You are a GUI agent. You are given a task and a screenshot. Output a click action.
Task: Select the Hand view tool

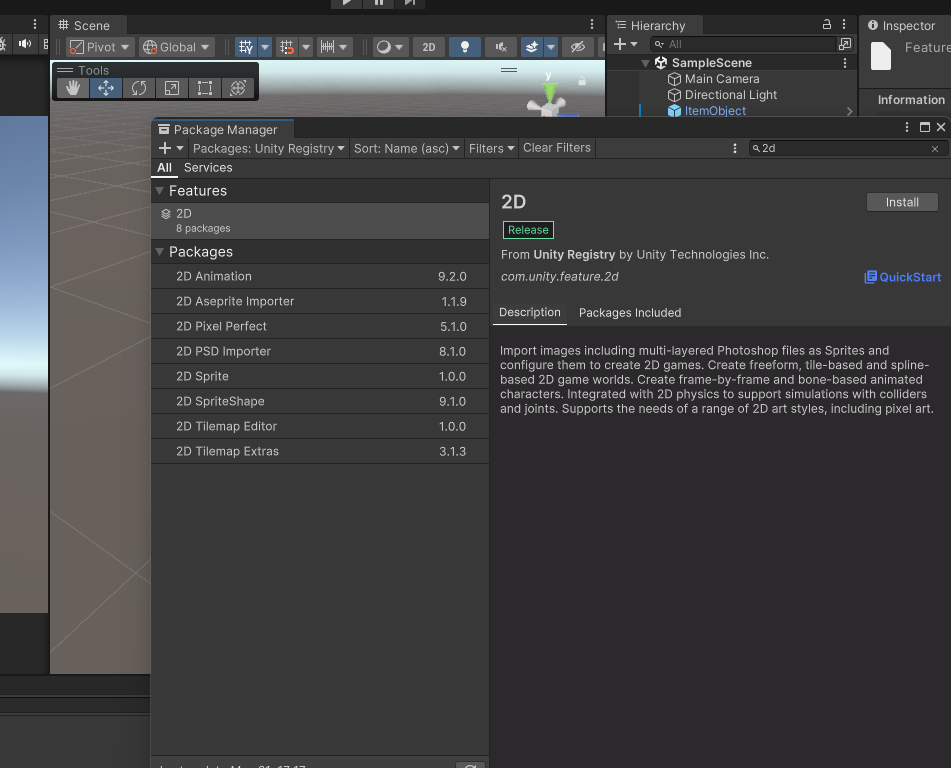[x=73, y=88]
